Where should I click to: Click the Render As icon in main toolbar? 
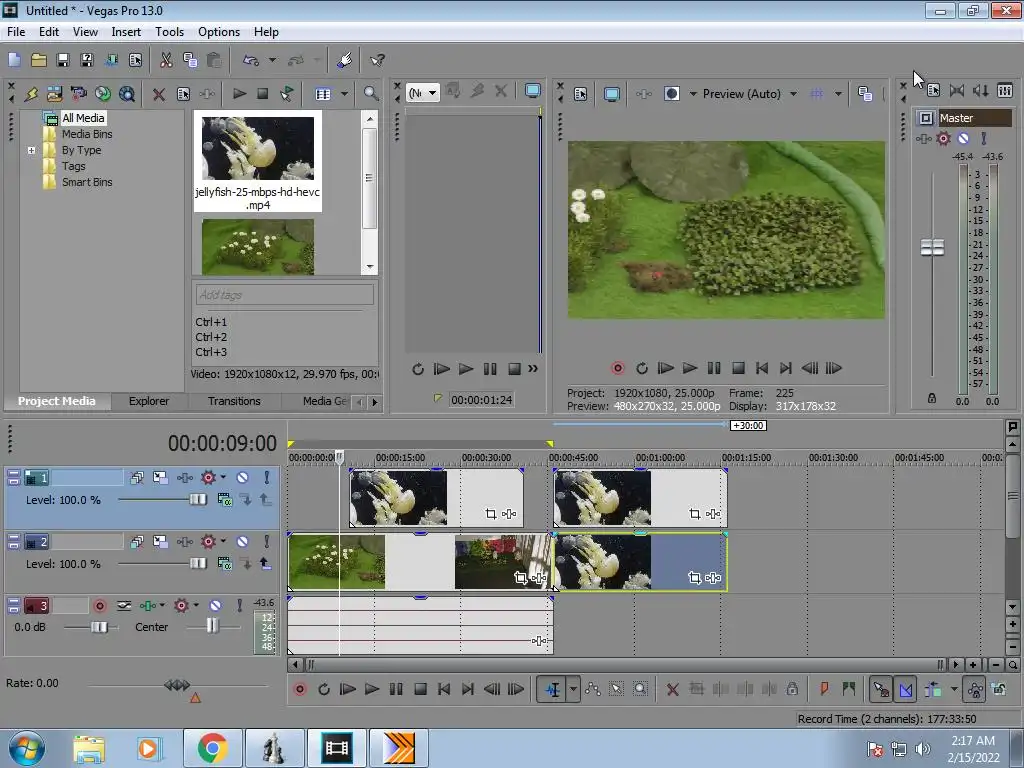click(110, 61)
